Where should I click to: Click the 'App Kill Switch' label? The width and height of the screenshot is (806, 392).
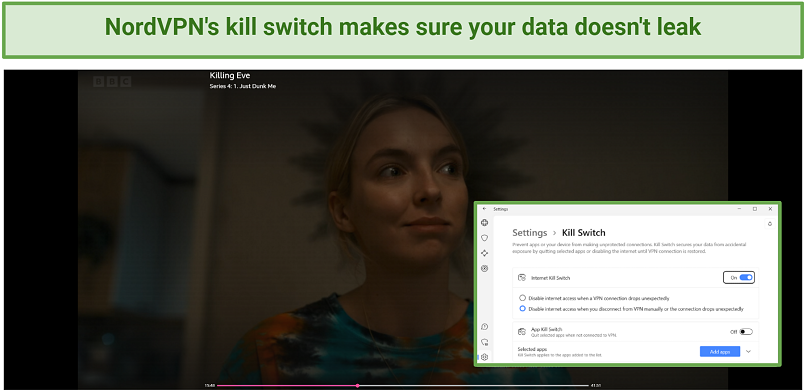pos(547,329)
